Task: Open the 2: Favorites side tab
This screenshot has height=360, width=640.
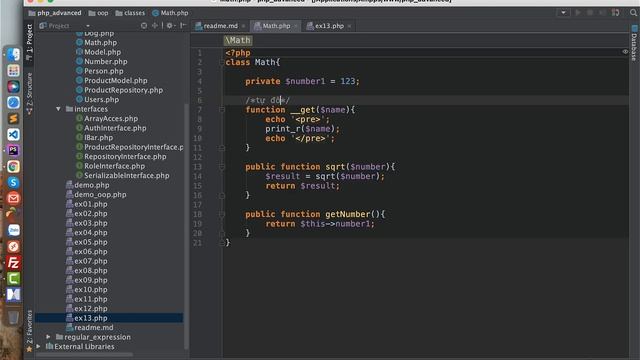Action: [29, 331]
